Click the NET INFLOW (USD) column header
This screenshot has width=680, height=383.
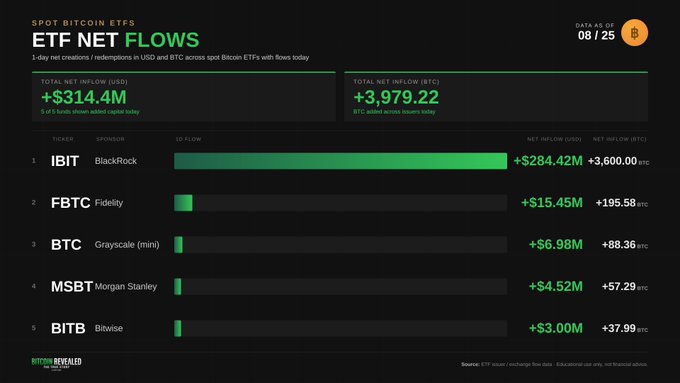click(x=554, y=139)
